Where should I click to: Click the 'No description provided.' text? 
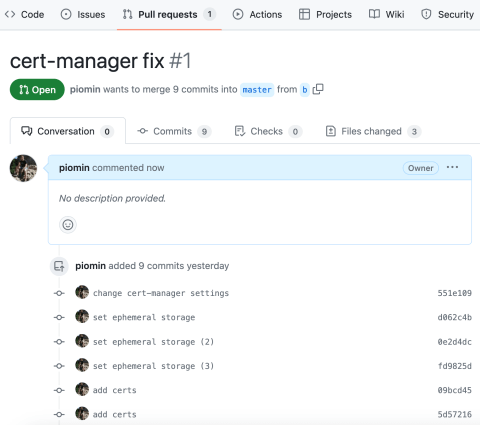(x=112, y=198)
